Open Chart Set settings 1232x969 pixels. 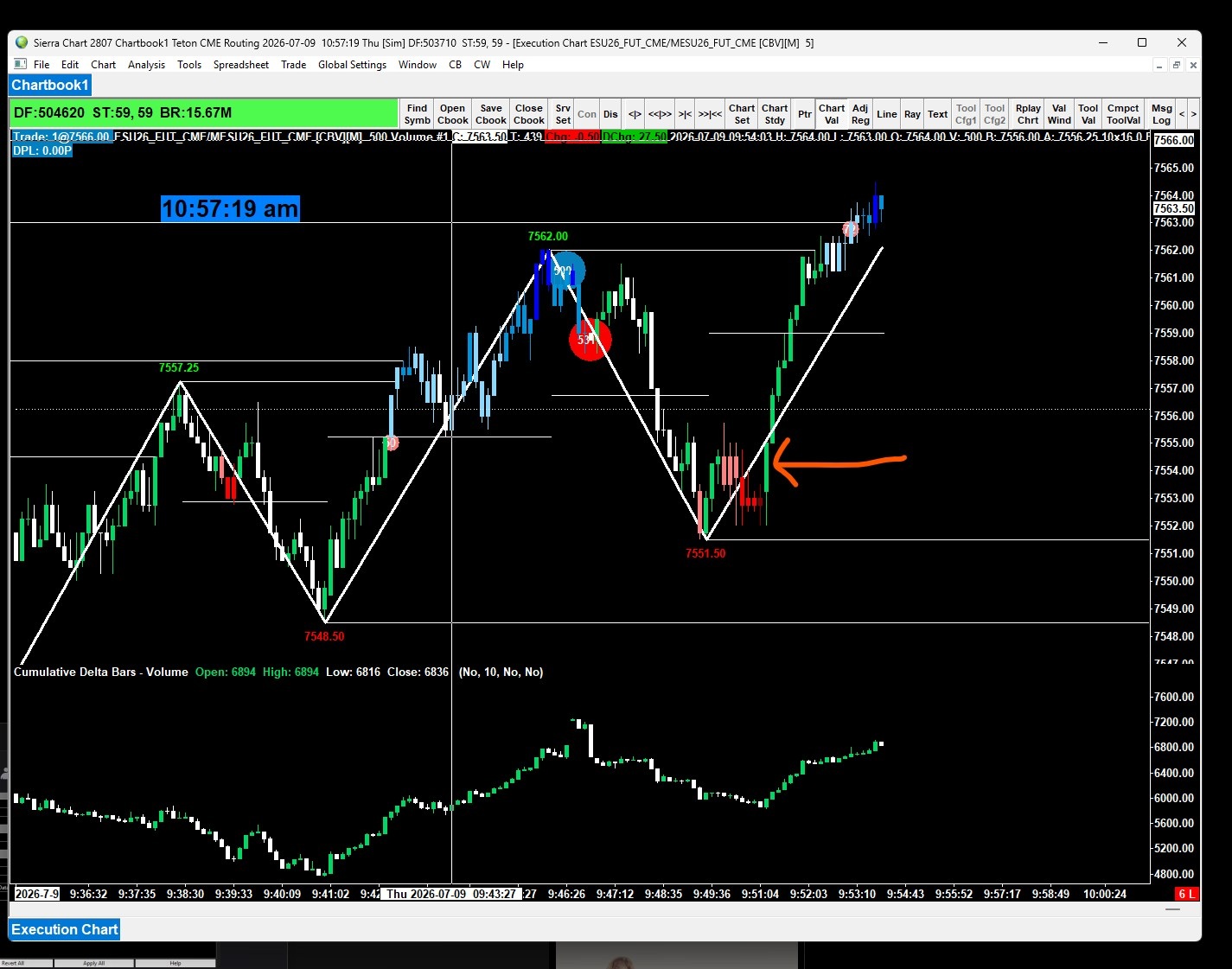[742, 114]
